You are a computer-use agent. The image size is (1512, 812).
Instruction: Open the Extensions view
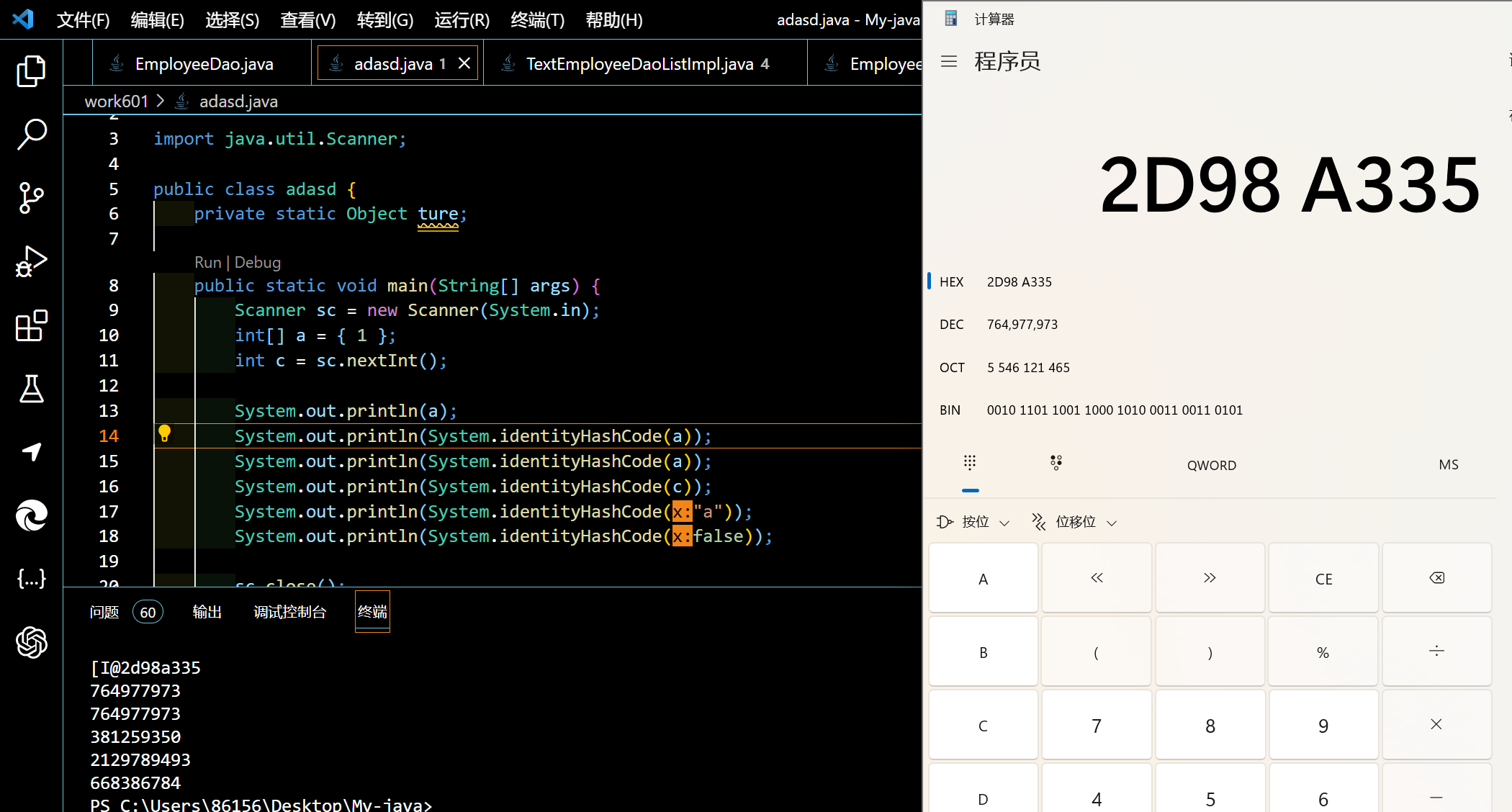click(31, 325)
